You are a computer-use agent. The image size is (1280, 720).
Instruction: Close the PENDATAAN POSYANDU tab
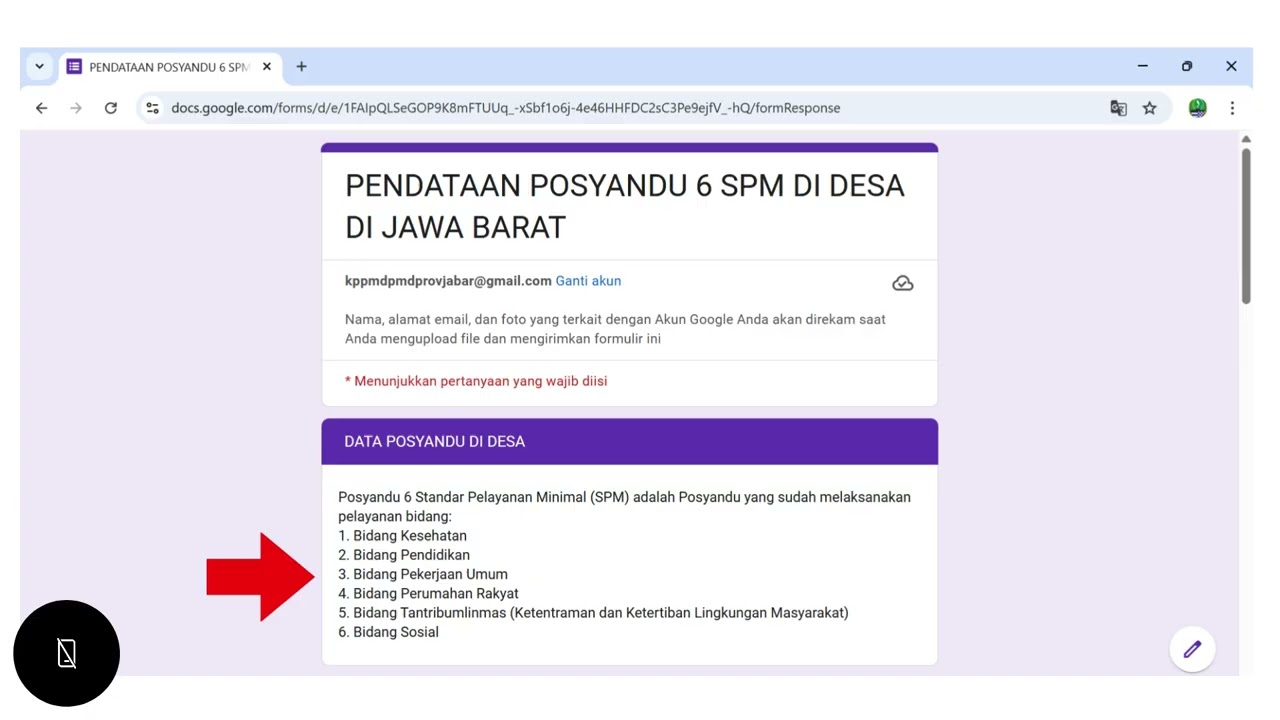(267, 67)
